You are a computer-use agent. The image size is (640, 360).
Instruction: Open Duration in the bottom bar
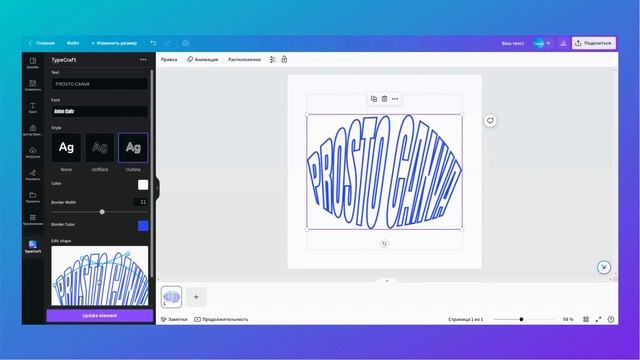point(221,319)
